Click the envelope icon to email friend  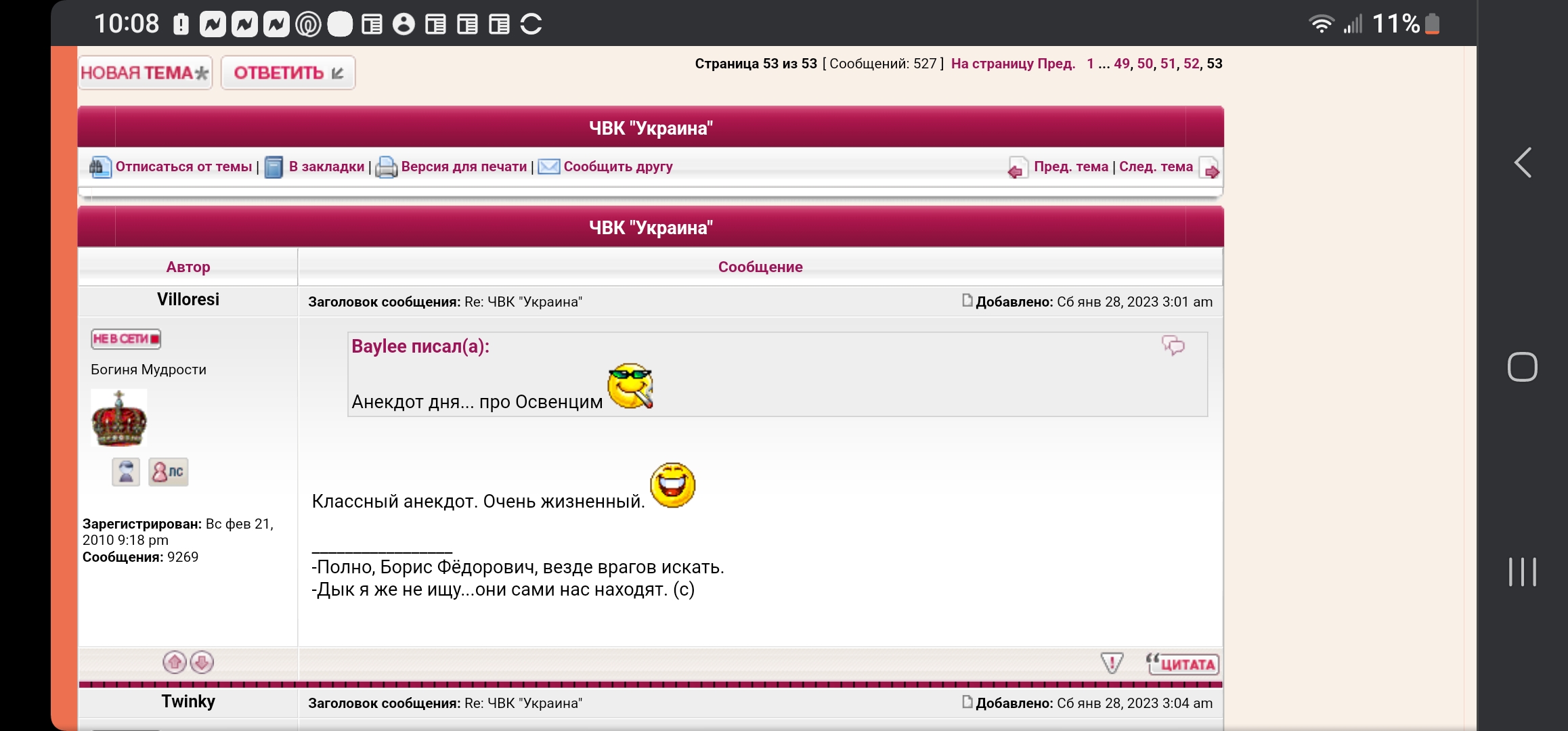tap(548, 167)
